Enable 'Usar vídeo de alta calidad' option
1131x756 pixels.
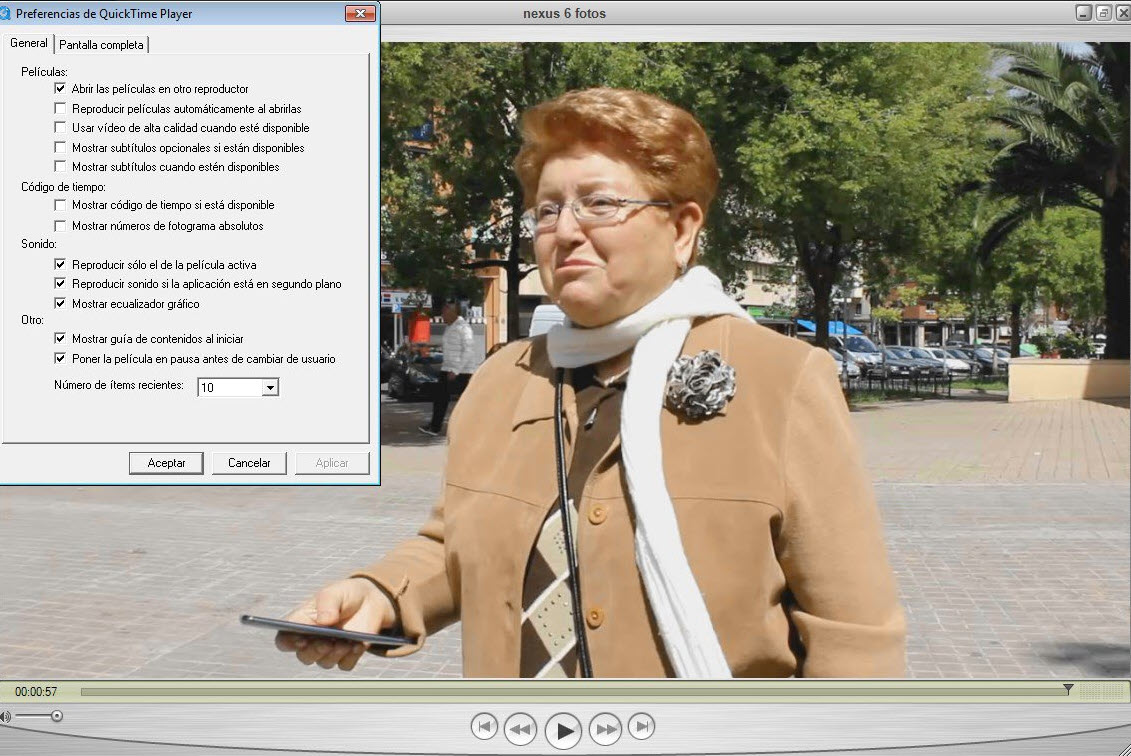point(61,128)
